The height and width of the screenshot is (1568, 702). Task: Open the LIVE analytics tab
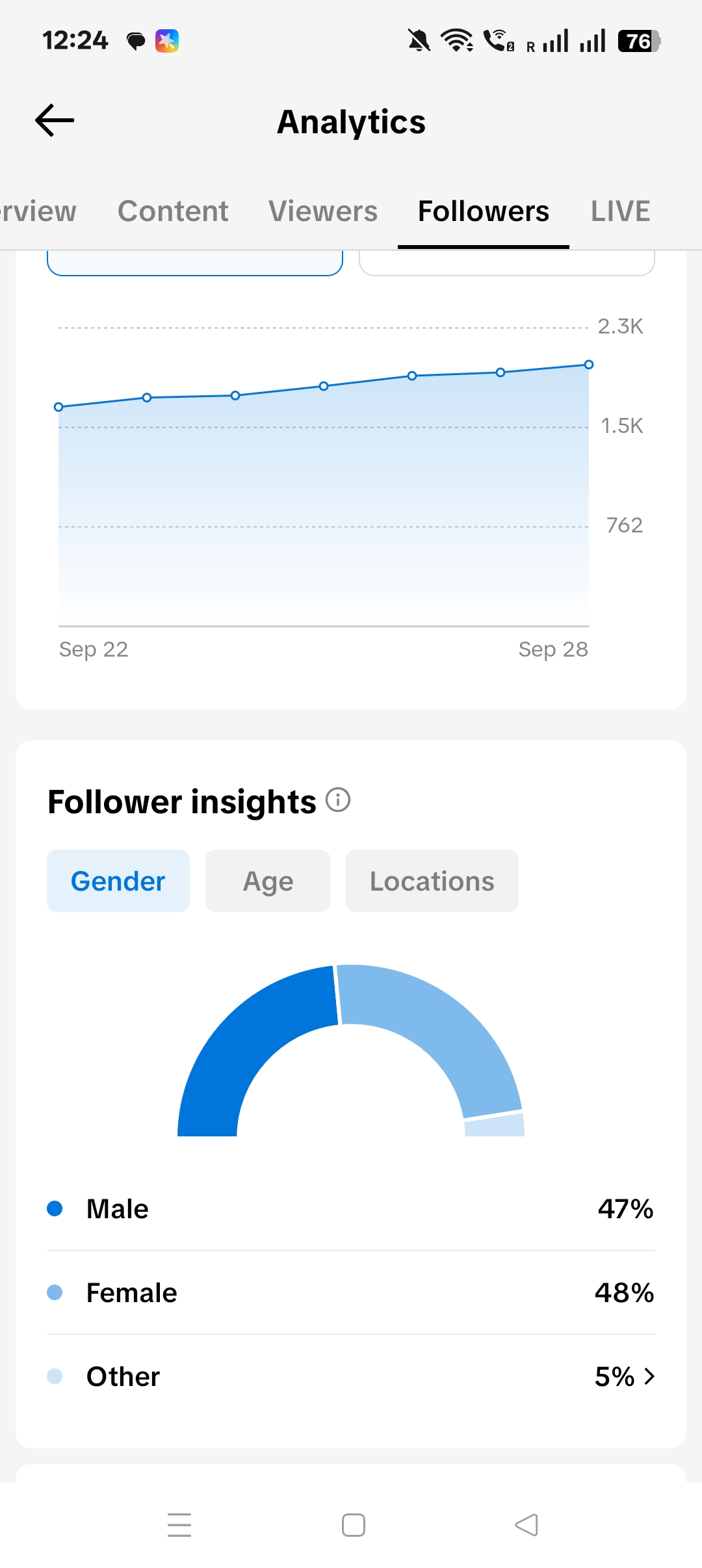tap(621, 211)
